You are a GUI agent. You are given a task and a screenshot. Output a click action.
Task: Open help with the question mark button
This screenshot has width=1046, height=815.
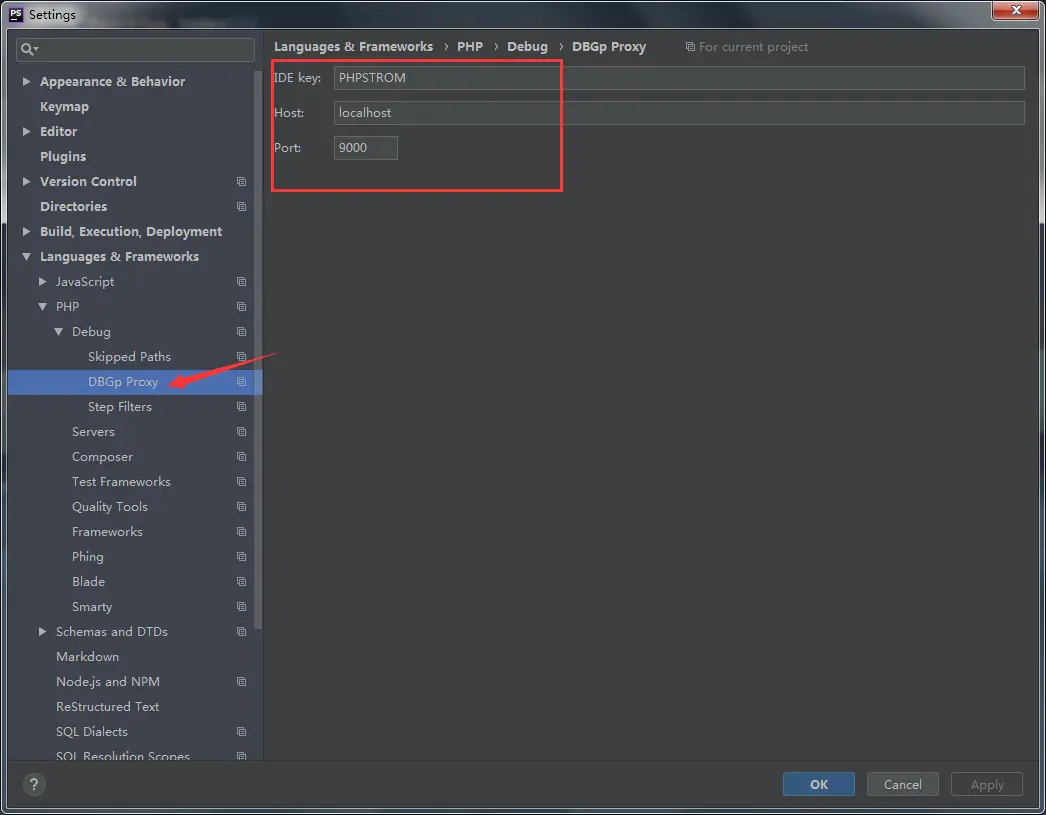[34, 784]
